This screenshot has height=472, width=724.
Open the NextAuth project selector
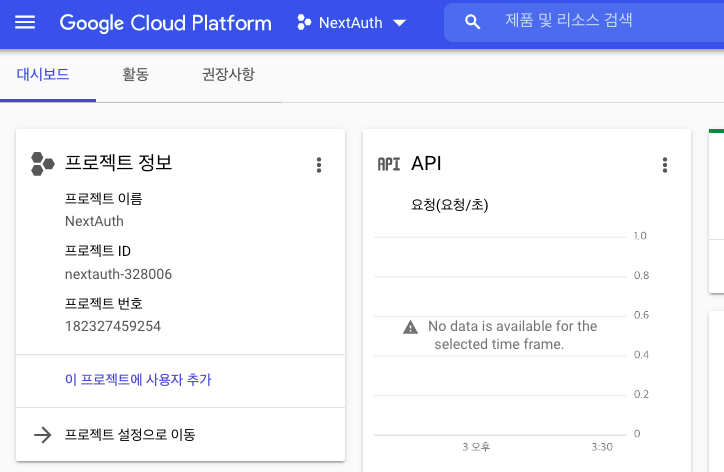pyautogui.click(x=351, y=22)
